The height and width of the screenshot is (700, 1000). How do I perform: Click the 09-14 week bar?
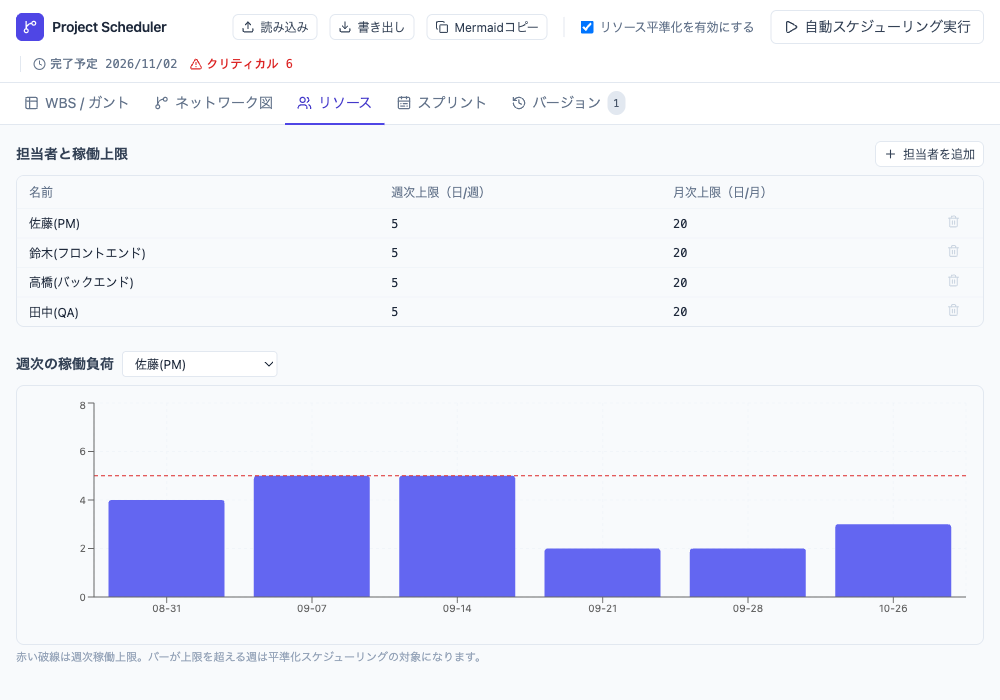(457, 536)
